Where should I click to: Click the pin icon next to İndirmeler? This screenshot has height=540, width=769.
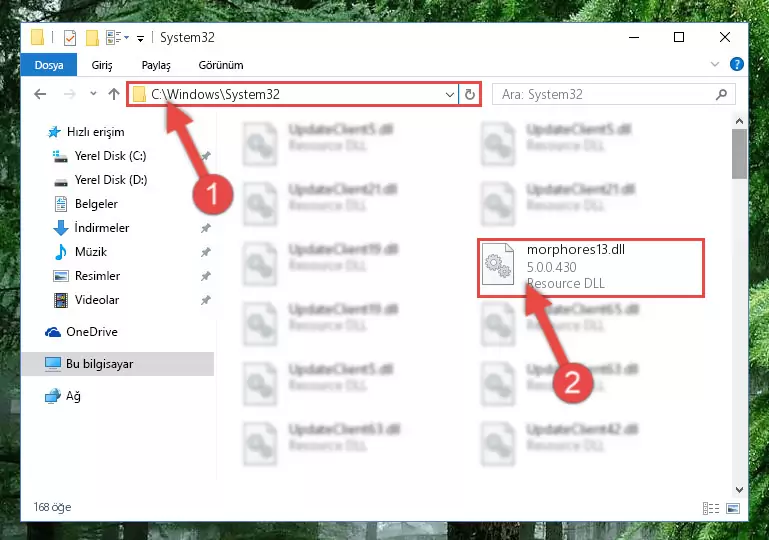pos(206,228)
